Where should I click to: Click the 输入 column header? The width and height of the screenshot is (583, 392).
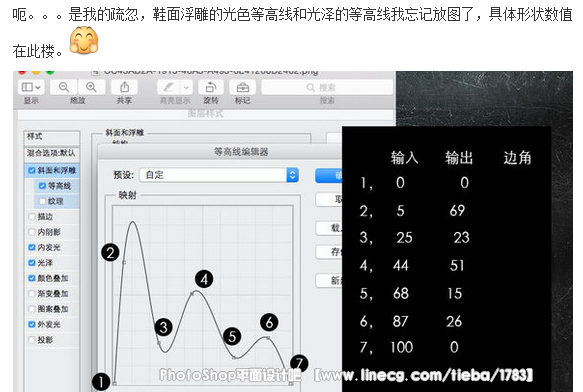[405, 158]
